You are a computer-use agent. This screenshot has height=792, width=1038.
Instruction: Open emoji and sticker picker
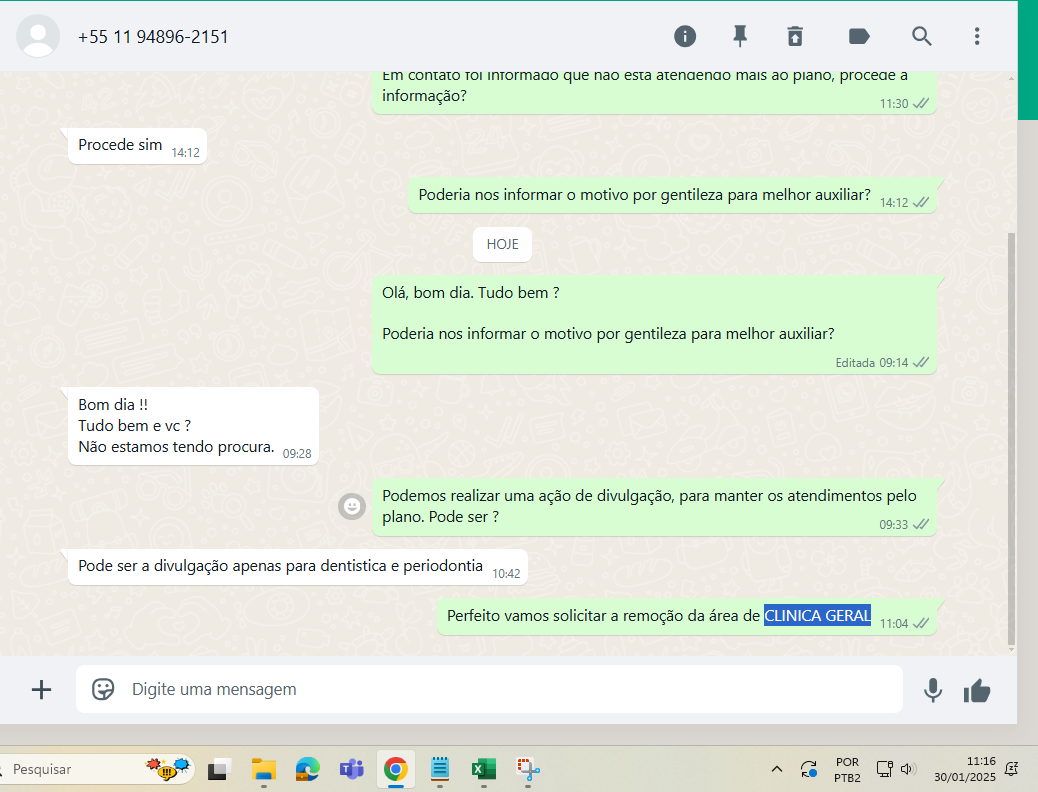pyautogui.click(x=103, y=689)
